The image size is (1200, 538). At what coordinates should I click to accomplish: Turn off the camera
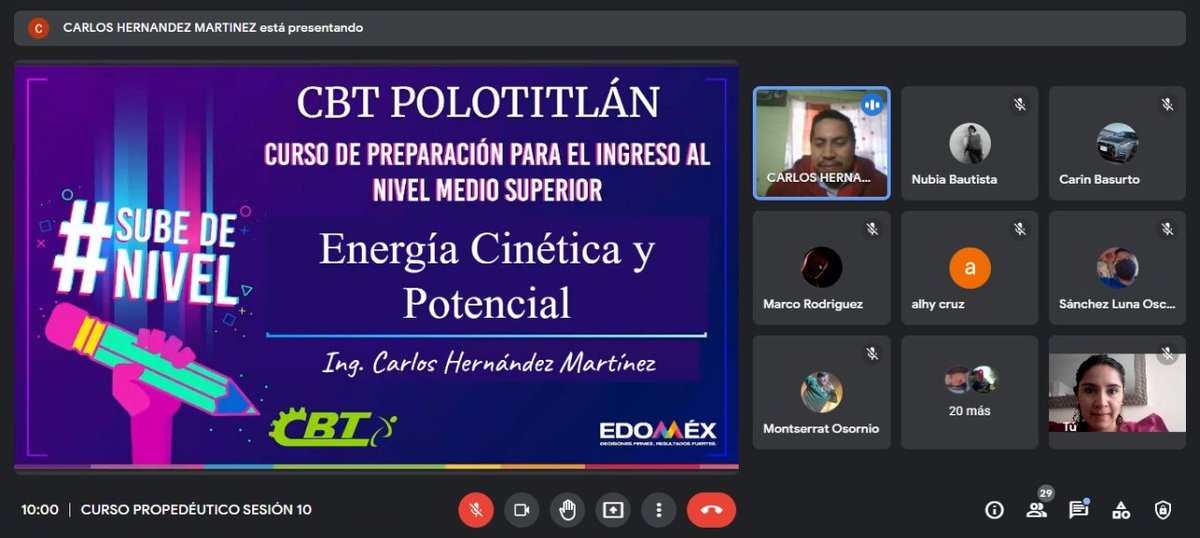[521, 510]
